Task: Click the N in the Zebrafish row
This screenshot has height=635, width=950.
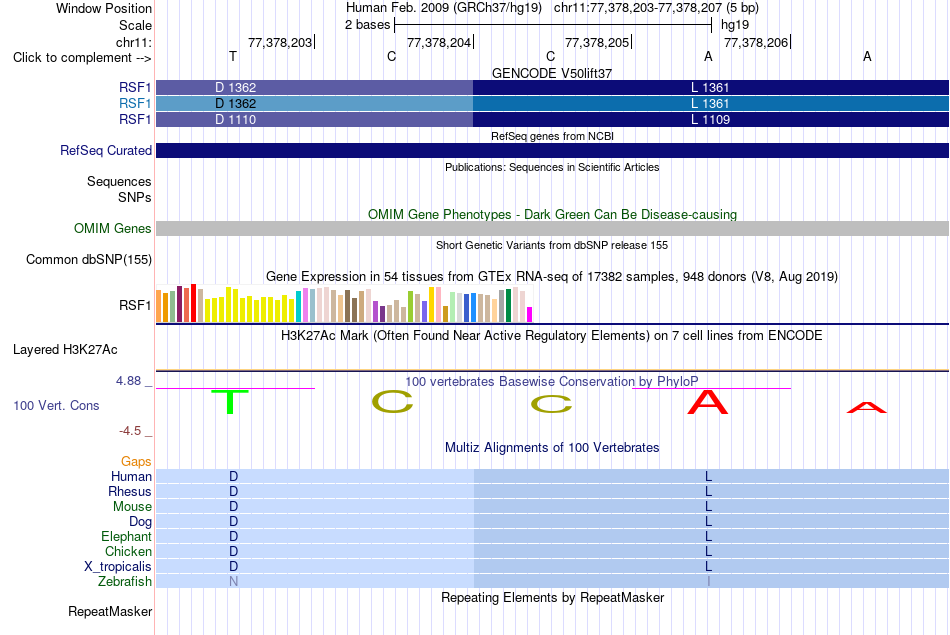Action: click(233, 582)
